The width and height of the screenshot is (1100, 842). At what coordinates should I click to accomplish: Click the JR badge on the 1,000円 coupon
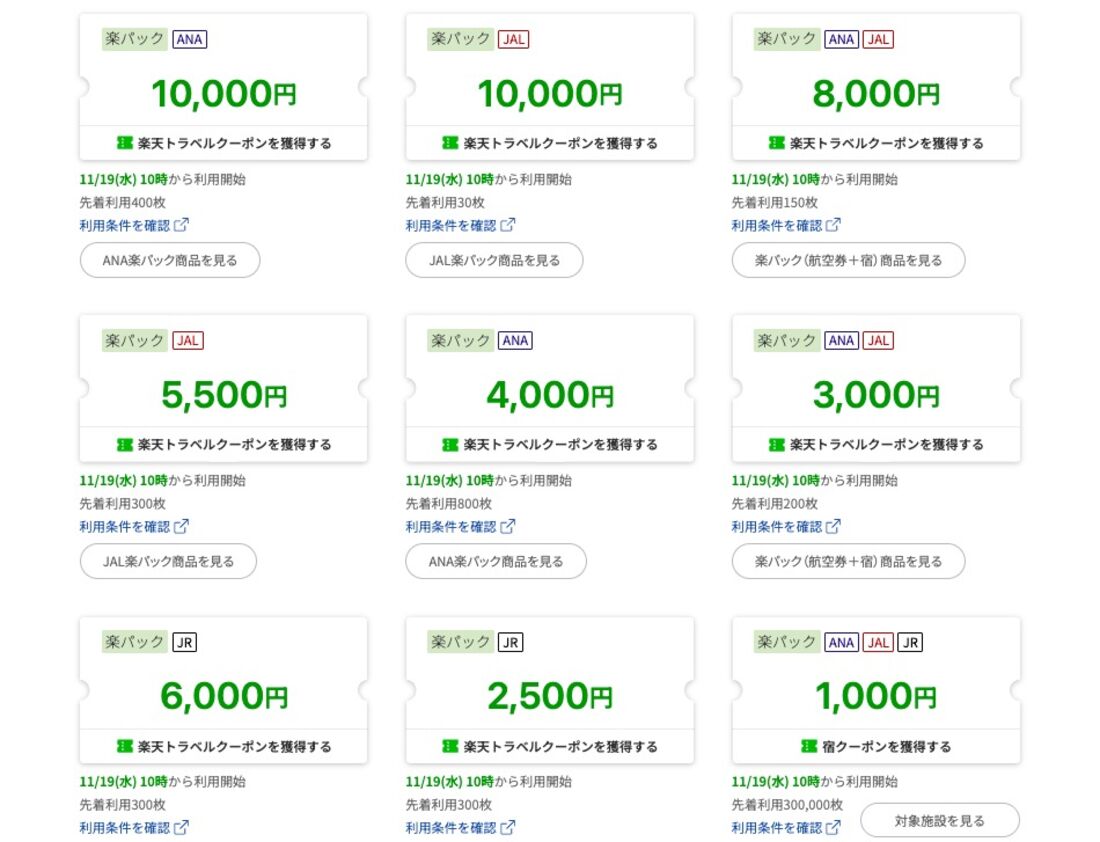pyautogui.click(x=910, y=642)
